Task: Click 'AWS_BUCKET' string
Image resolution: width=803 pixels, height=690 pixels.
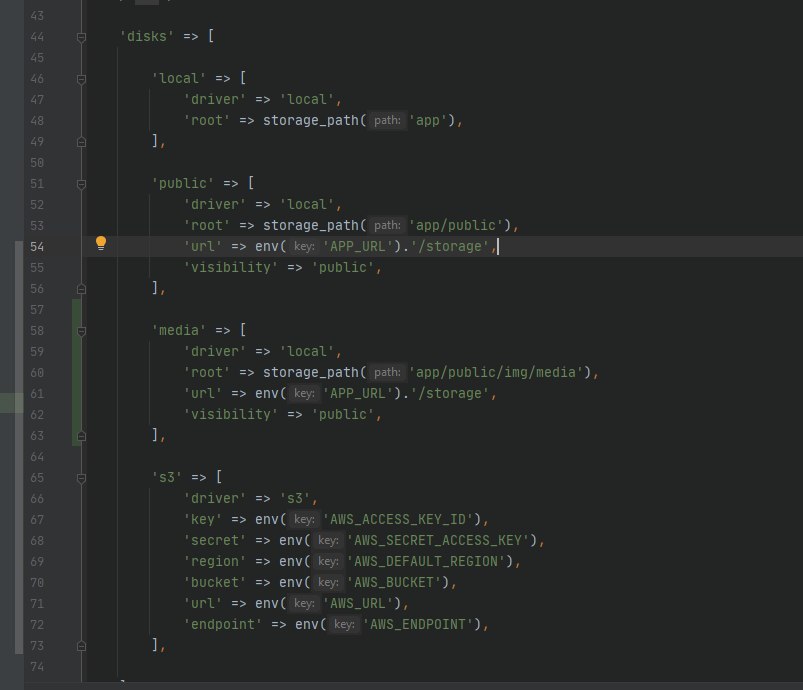Action: coord(393,582)
